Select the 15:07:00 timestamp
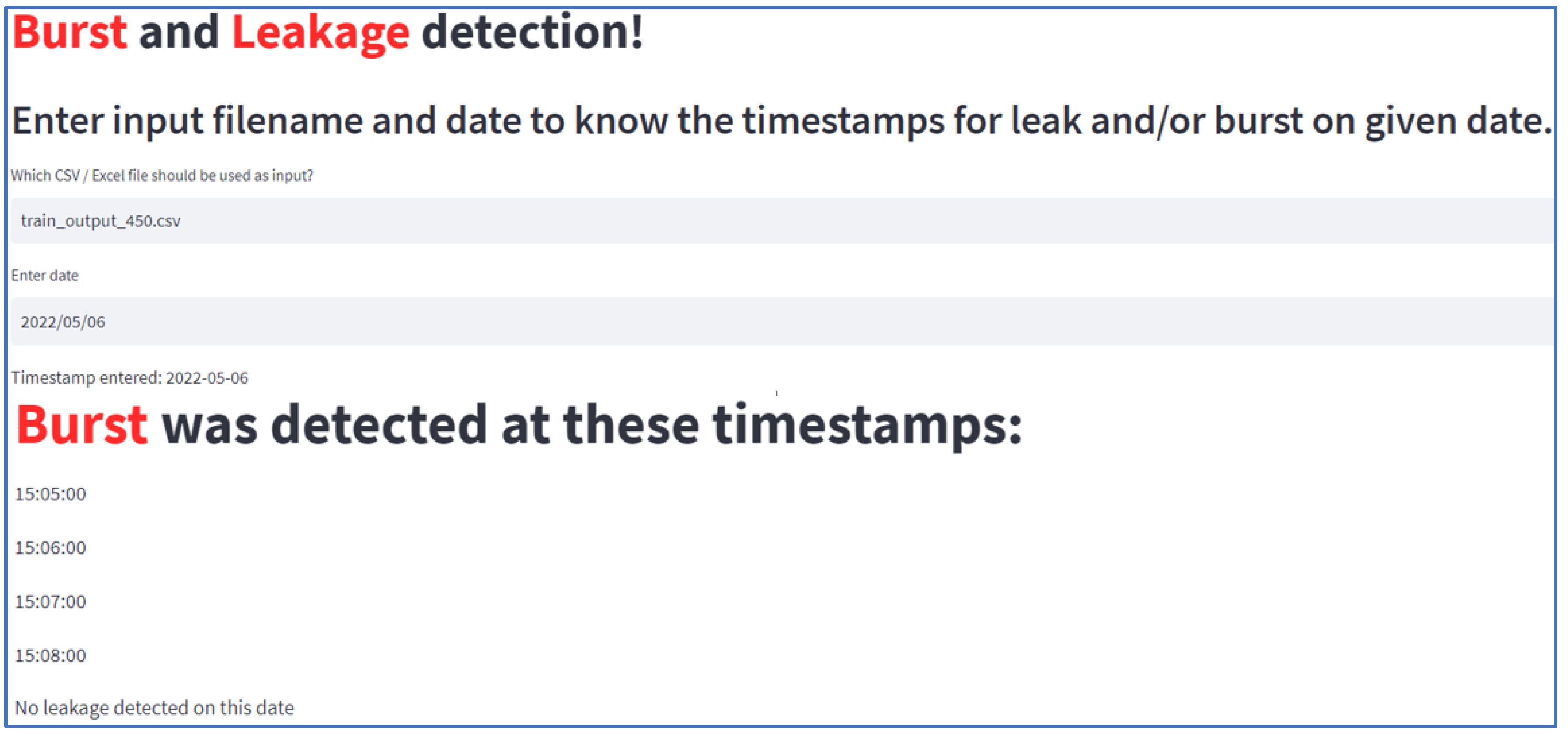Screen dimensions: 1568x737 pyautogui.click(x=51, y=601)
